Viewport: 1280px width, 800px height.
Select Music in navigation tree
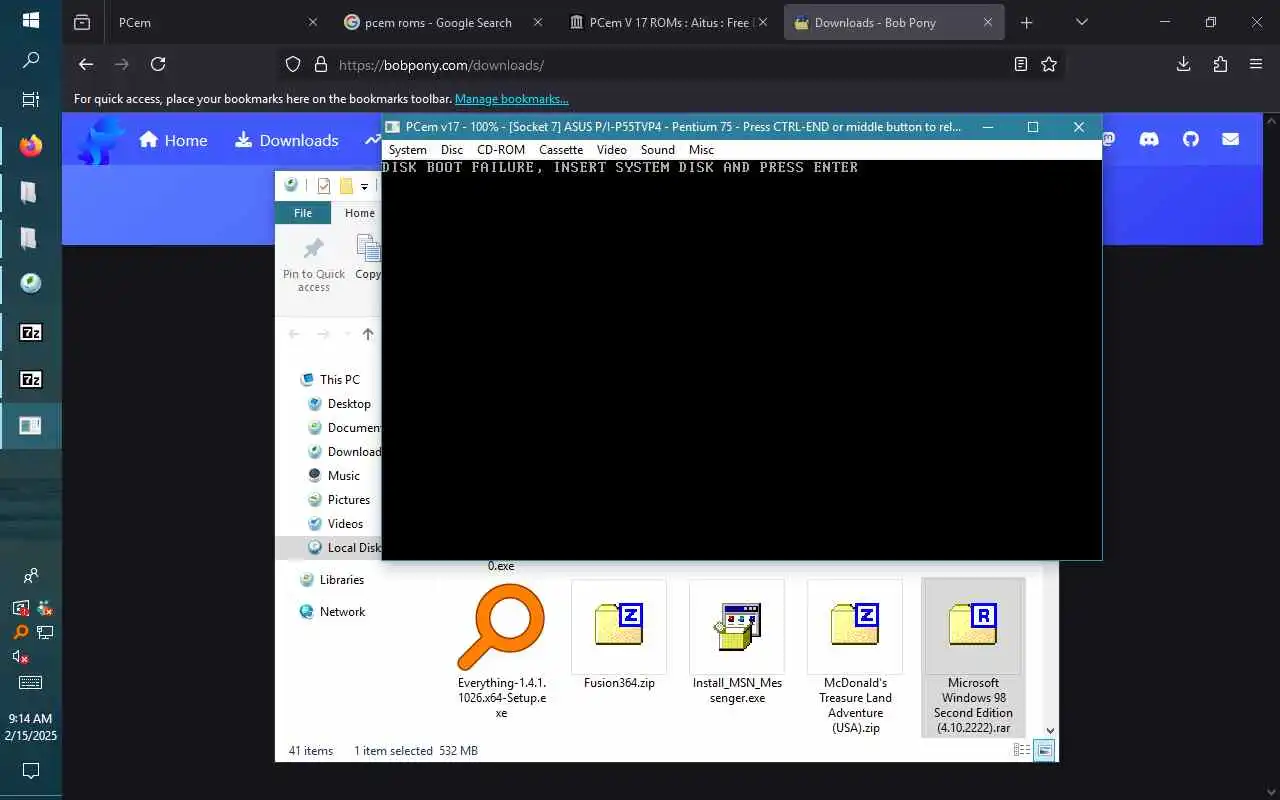pos(333,476)
